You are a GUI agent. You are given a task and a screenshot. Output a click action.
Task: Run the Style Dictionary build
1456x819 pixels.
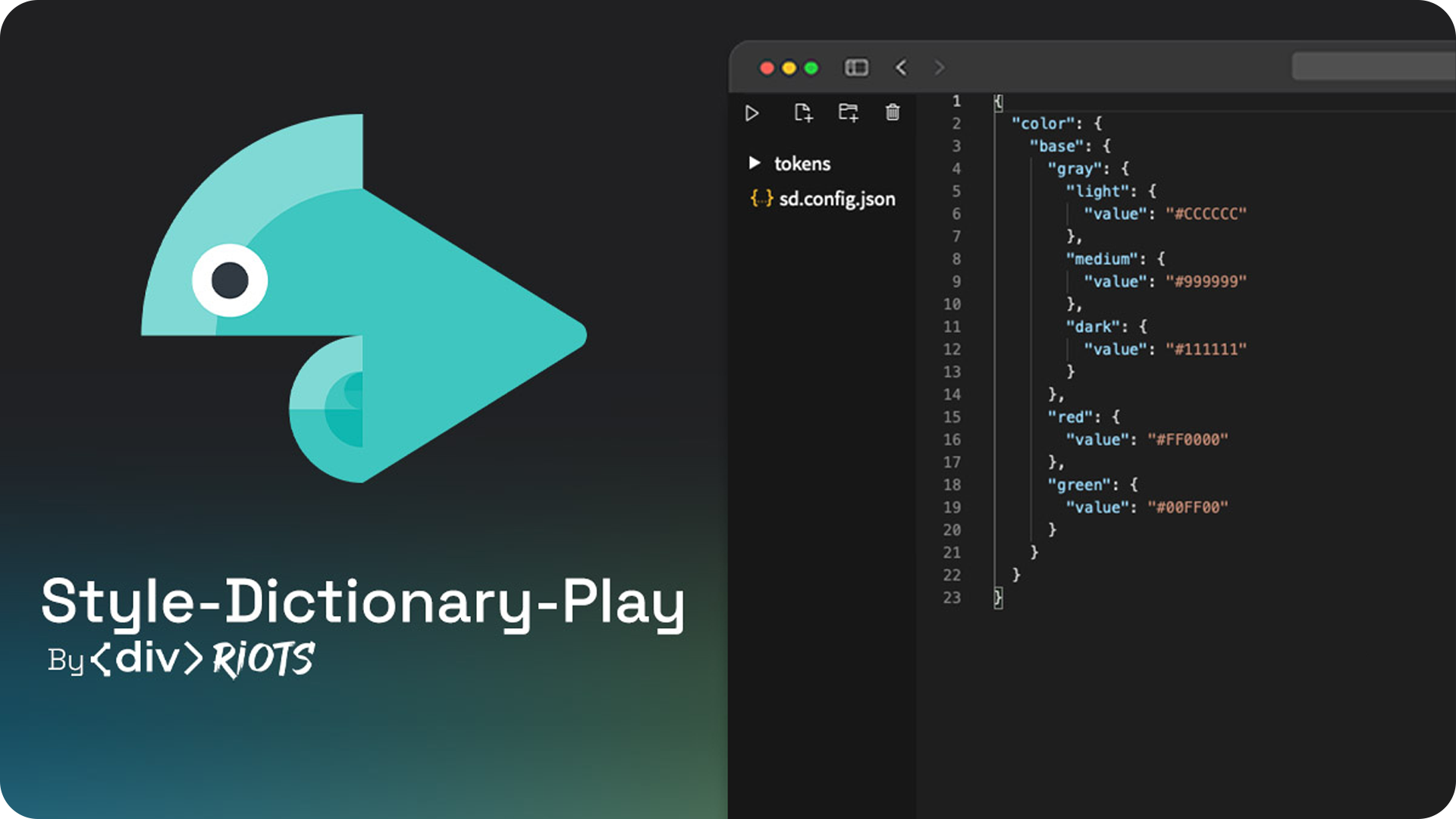(x=752, y=113)
